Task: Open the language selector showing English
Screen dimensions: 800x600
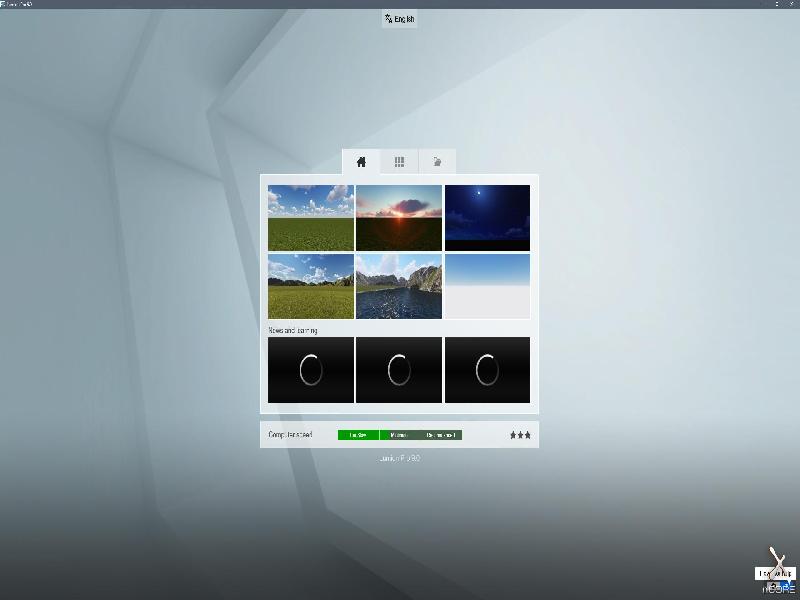Action: 399,19
